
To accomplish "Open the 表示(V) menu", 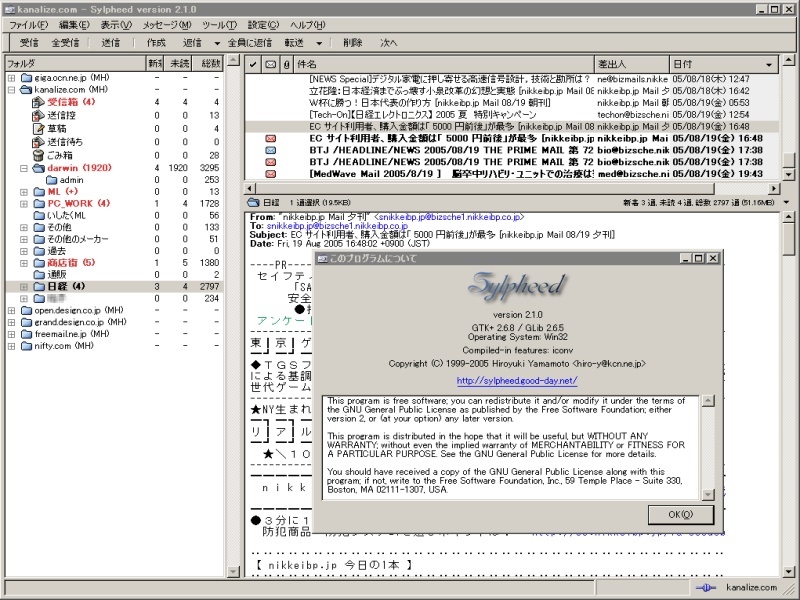I will point(116,25).
